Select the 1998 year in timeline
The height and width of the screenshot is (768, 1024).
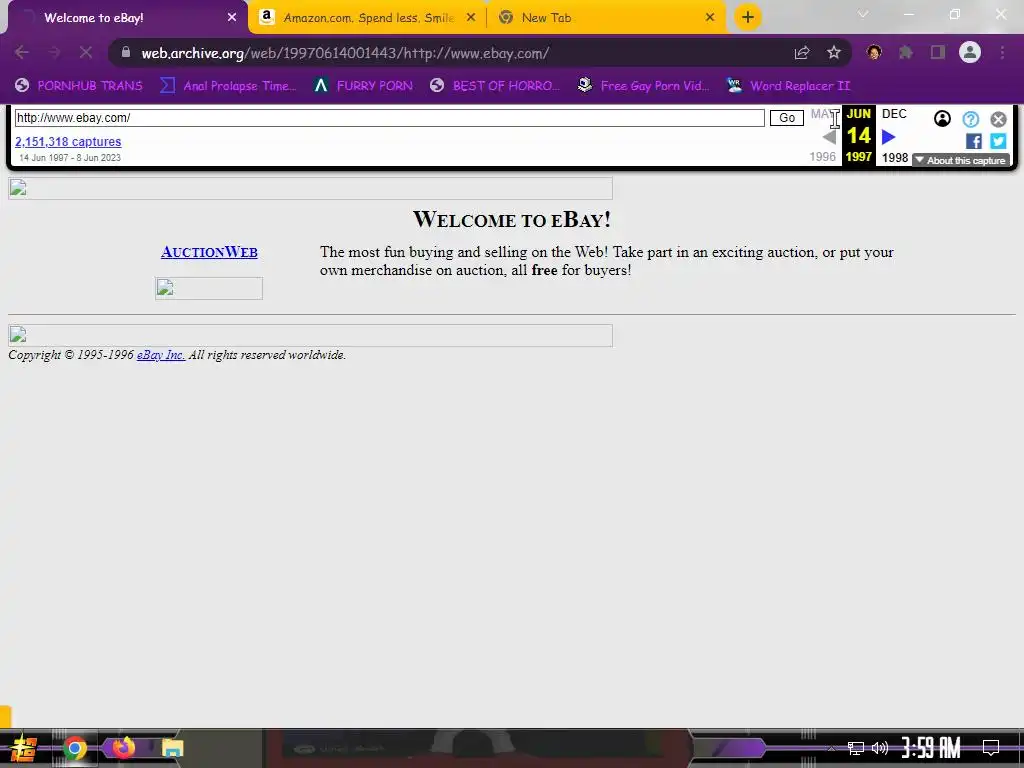click(x=895, y=157)
